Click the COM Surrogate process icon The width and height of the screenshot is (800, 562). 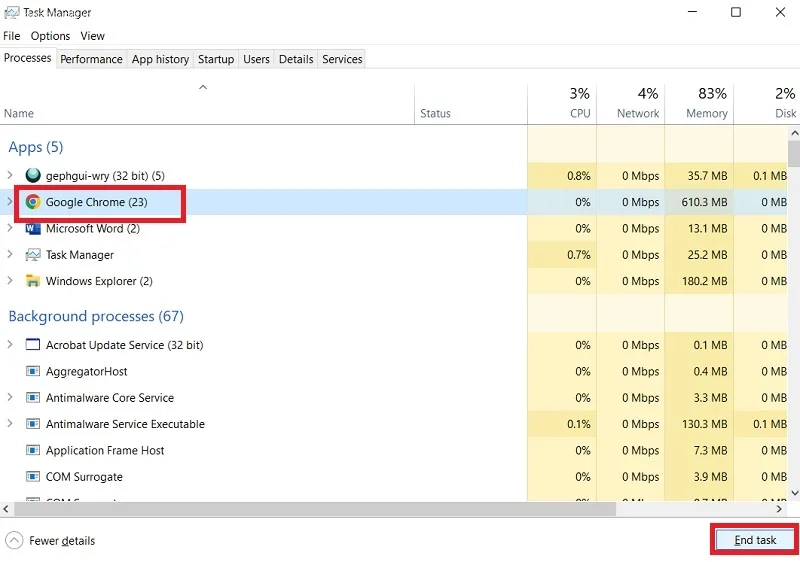[33, 477]
